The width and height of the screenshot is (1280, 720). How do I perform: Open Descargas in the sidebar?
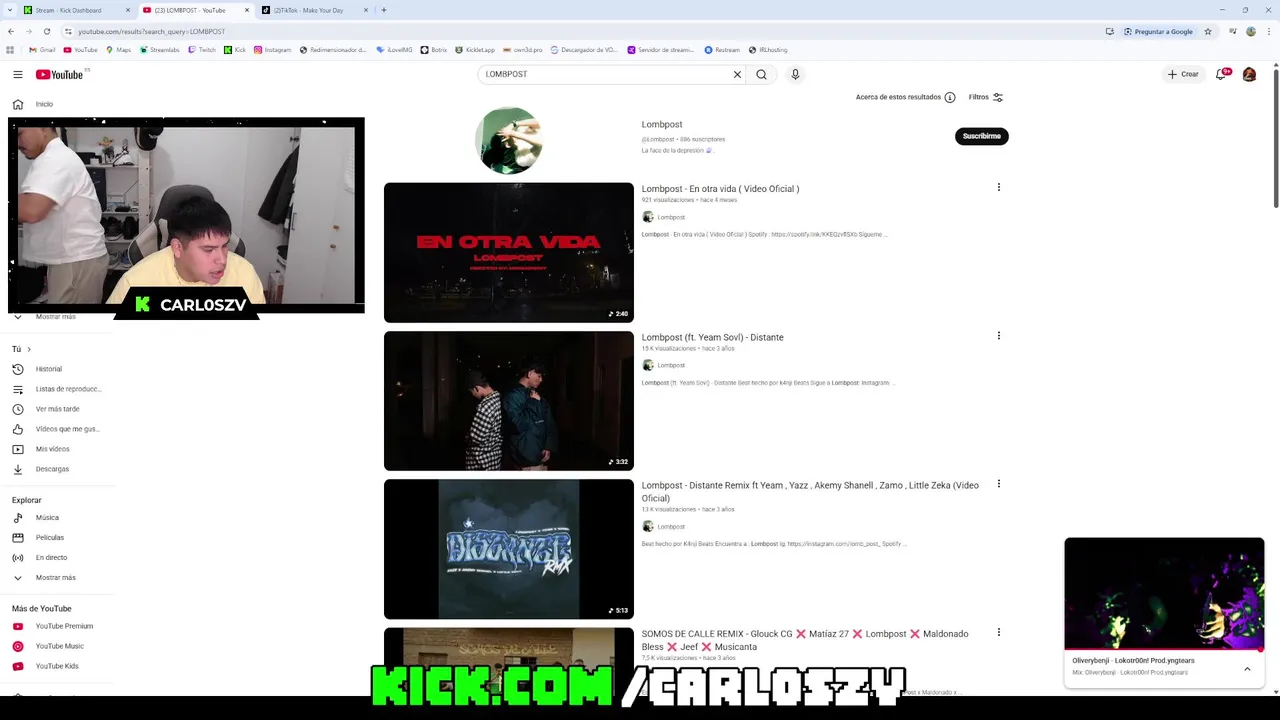[57, 469]
